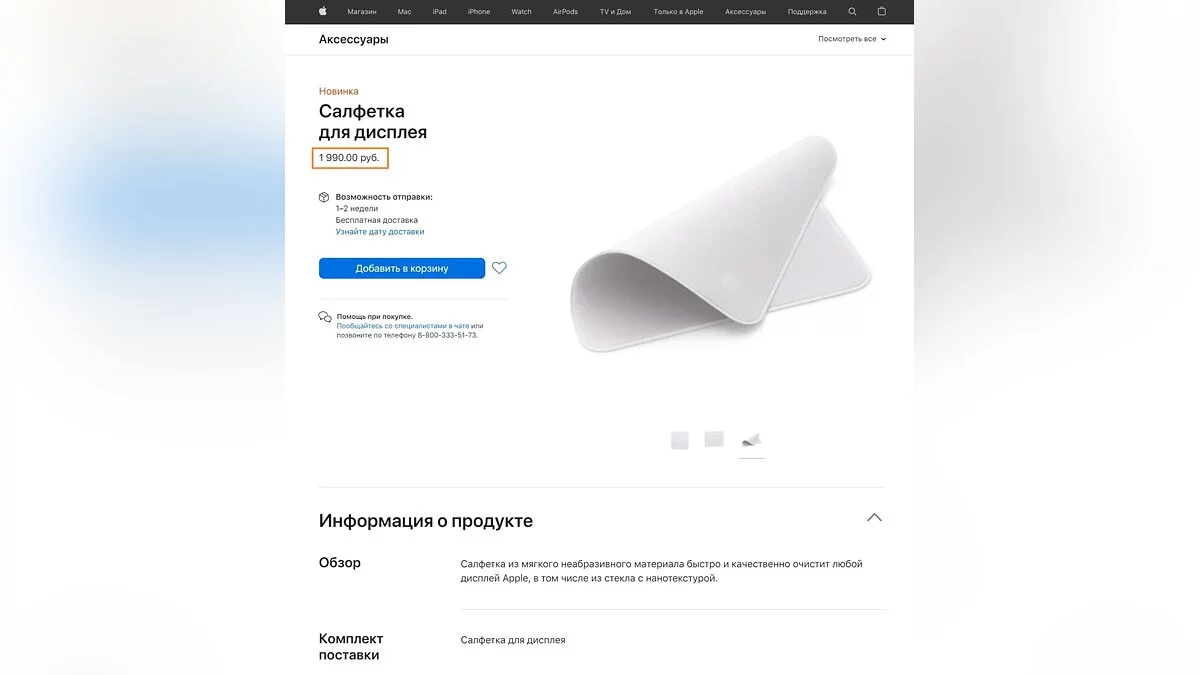Click the Добавить в корзину button
Image resolution: width=1200 pixels, height=675 pixels.
tap(402, 268)
